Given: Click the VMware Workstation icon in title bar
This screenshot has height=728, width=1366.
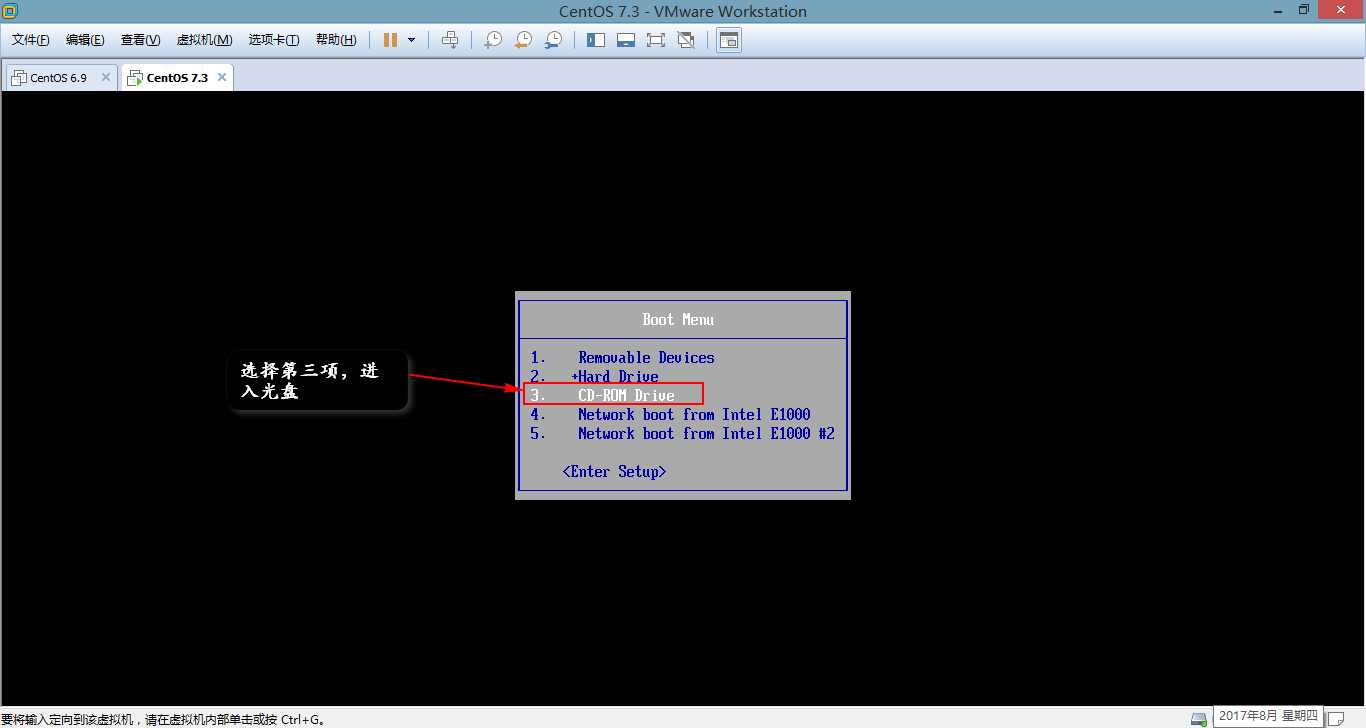Looking at the screenshot, I should pos(11,11).
